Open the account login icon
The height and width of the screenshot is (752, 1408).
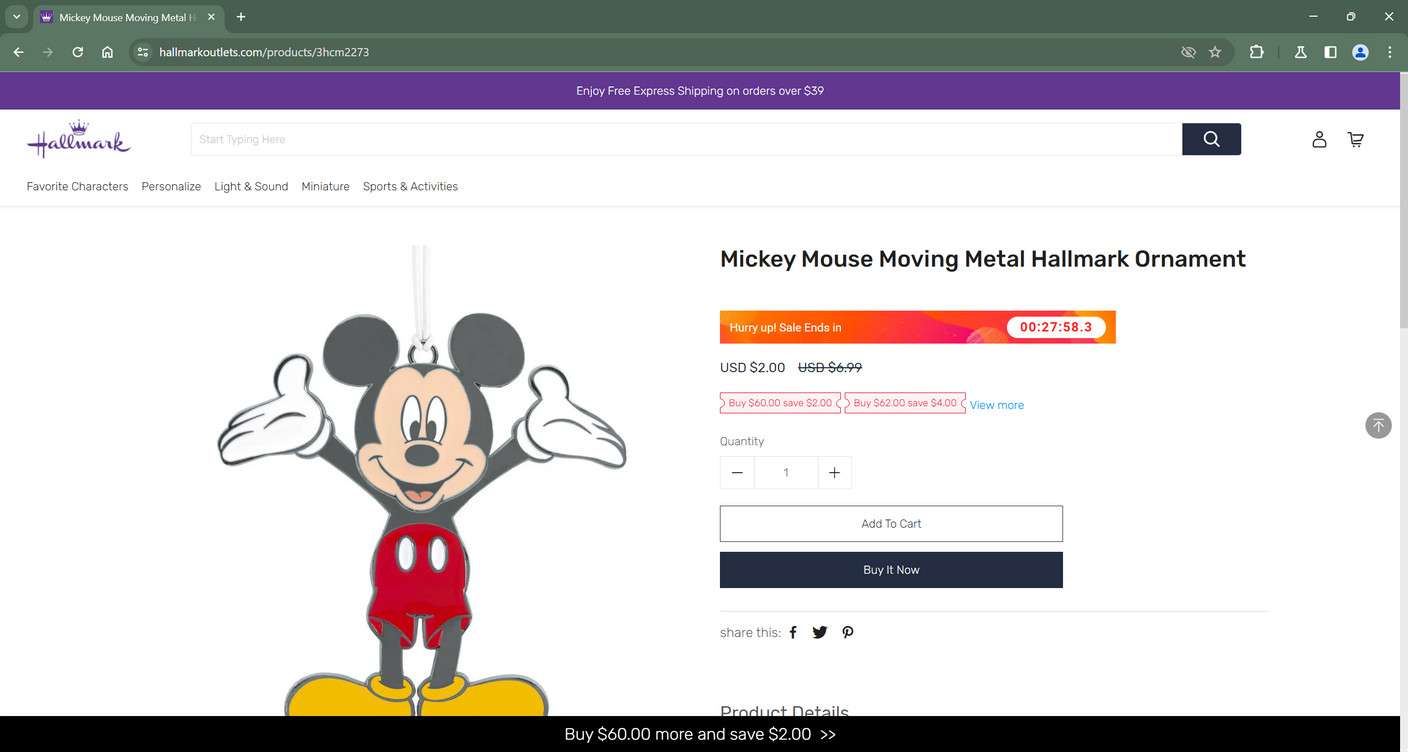click(x=1318, y=139)
